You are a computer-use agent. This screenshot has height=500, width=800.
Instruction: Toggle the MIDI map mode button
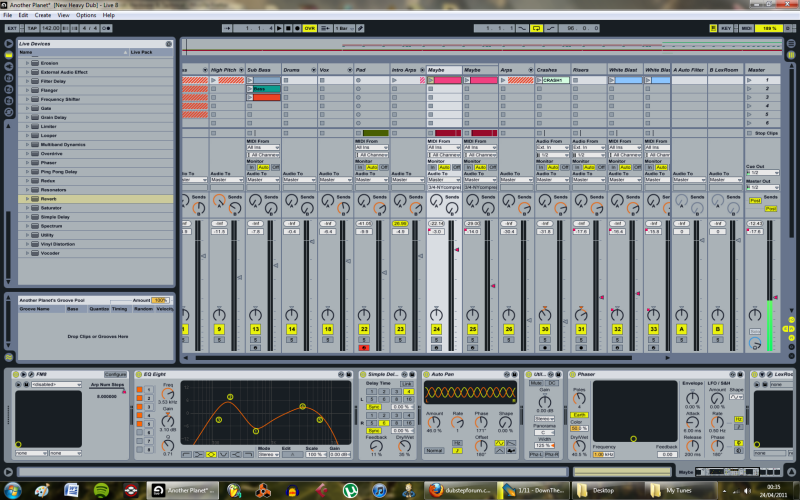tap(746, 29)
